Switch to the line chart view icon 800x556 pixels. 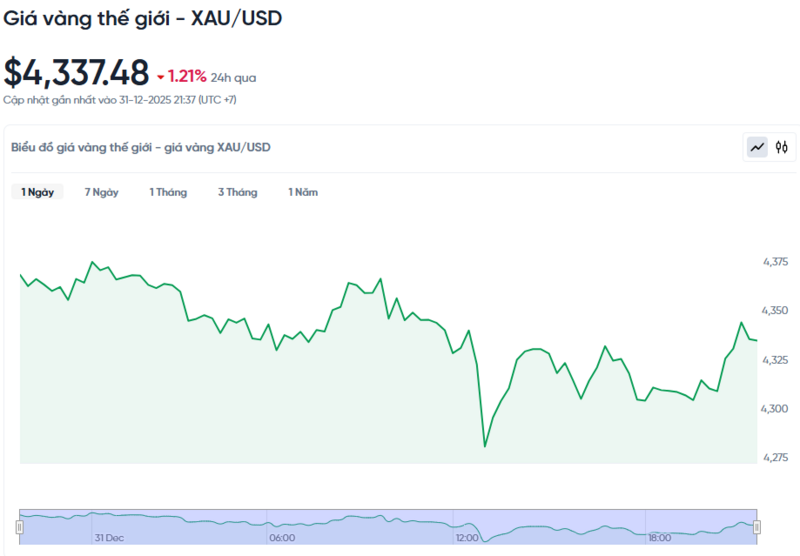tap(758, 148)
